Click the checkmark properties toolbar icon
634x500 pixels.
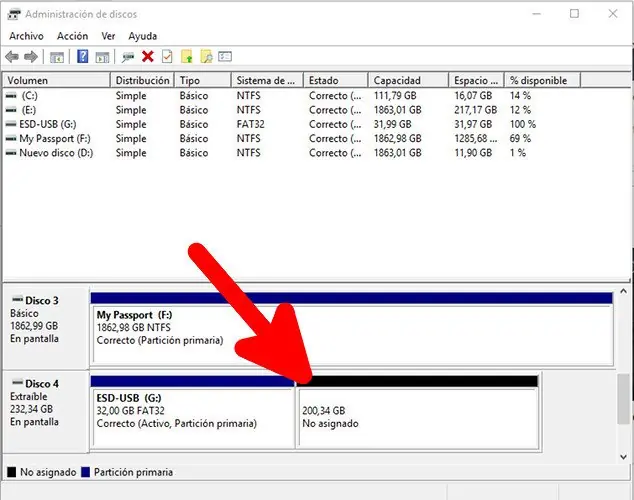[167, 57]
